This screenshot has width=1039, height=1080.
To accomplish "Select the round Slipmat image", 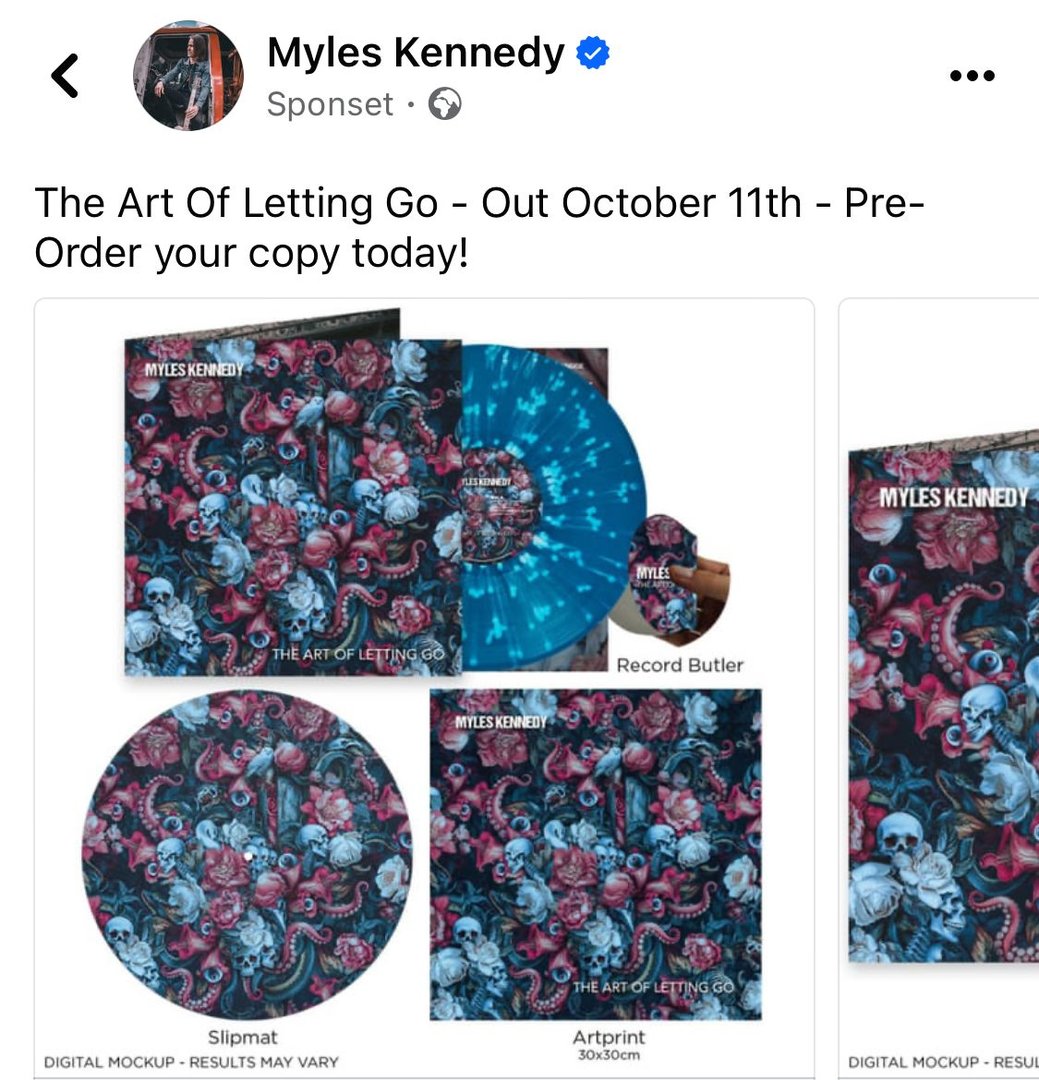I will pyautogui.click(x=247, y=854).
